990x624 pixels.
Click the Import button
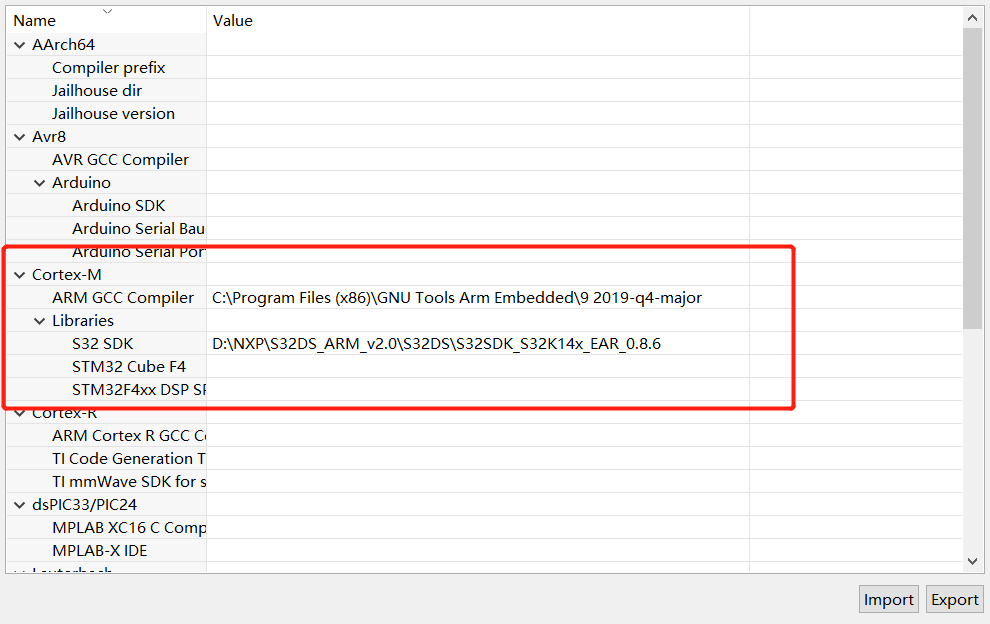[888, 599]
